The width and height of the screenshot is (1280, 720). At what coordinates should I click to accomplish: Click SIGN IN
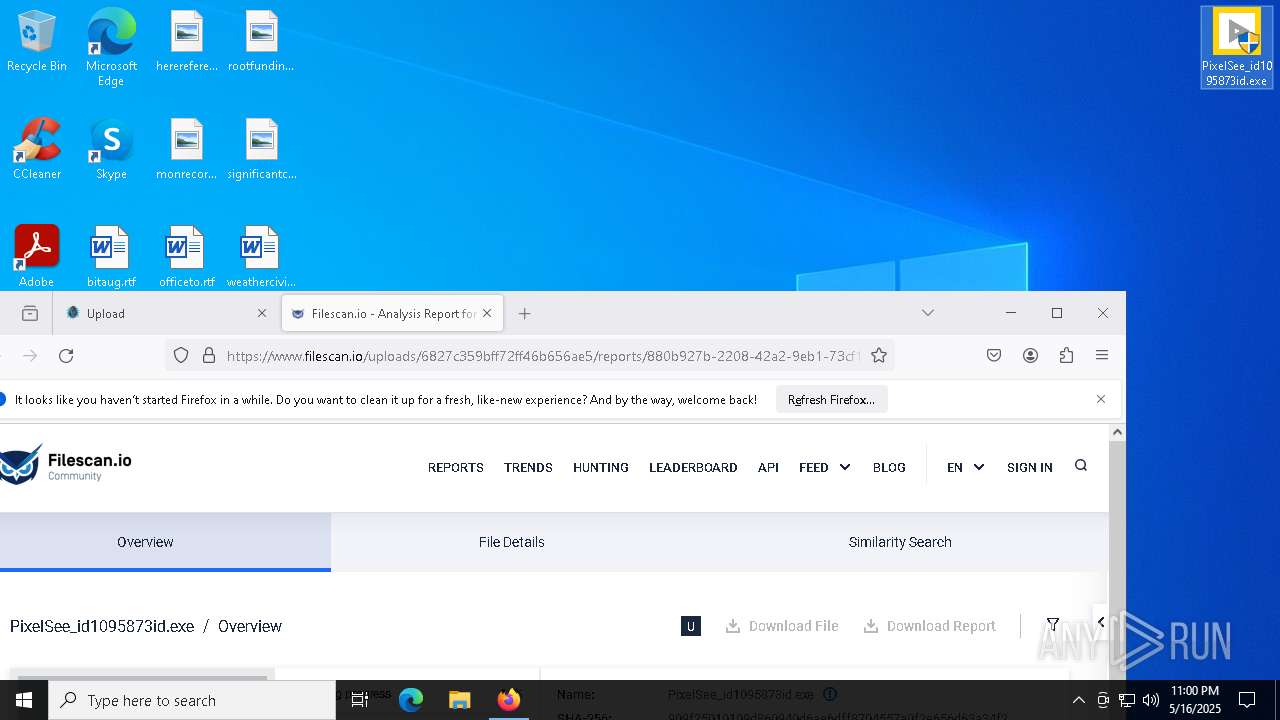[1029, 467]
